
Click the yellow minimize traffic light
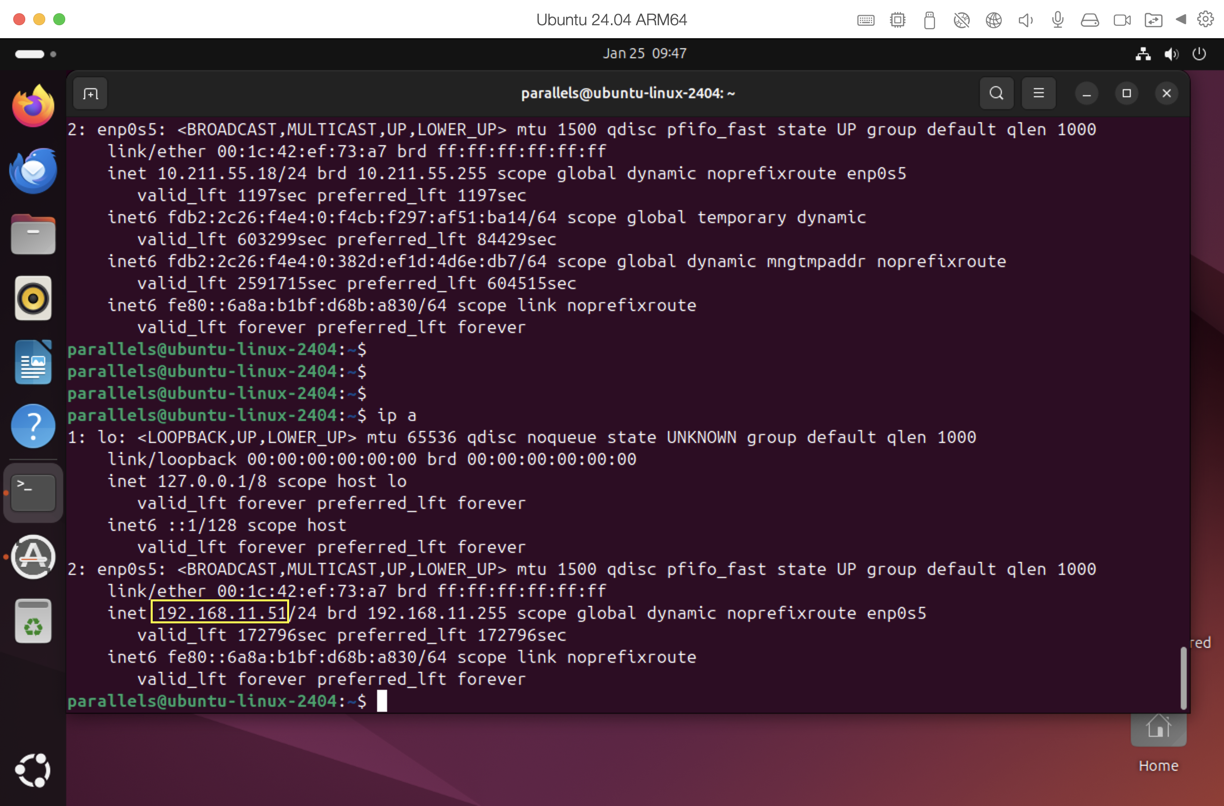click(39, 20)
